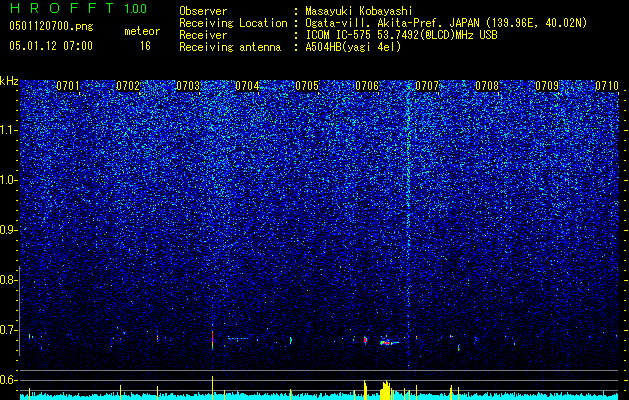Click receiver value ICOM IC-575 53.7492 MHz USB
Image resolution: width=629 pixels, height=400 pixels.
[x=401, y=35]
